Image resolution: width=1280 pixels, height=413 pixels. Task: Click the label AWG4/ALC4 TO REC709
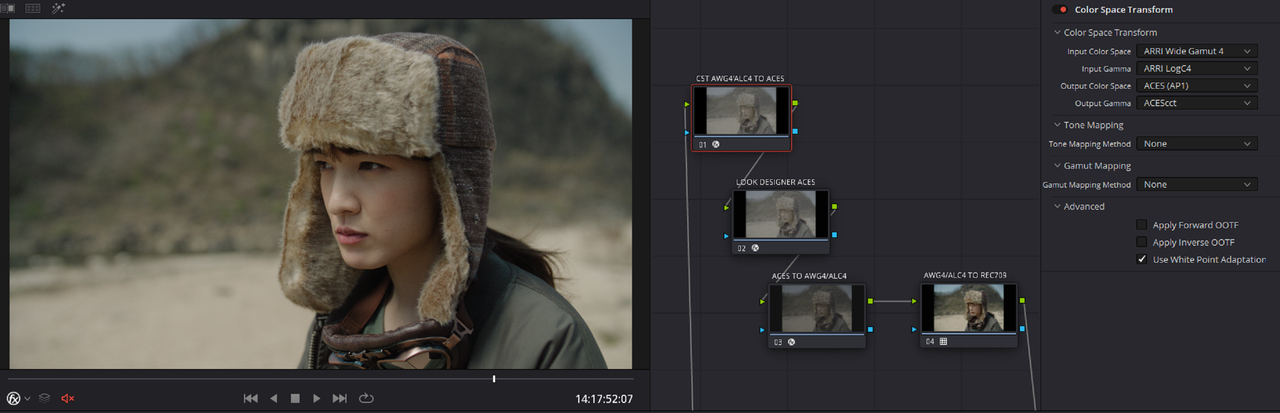(963, 275)
